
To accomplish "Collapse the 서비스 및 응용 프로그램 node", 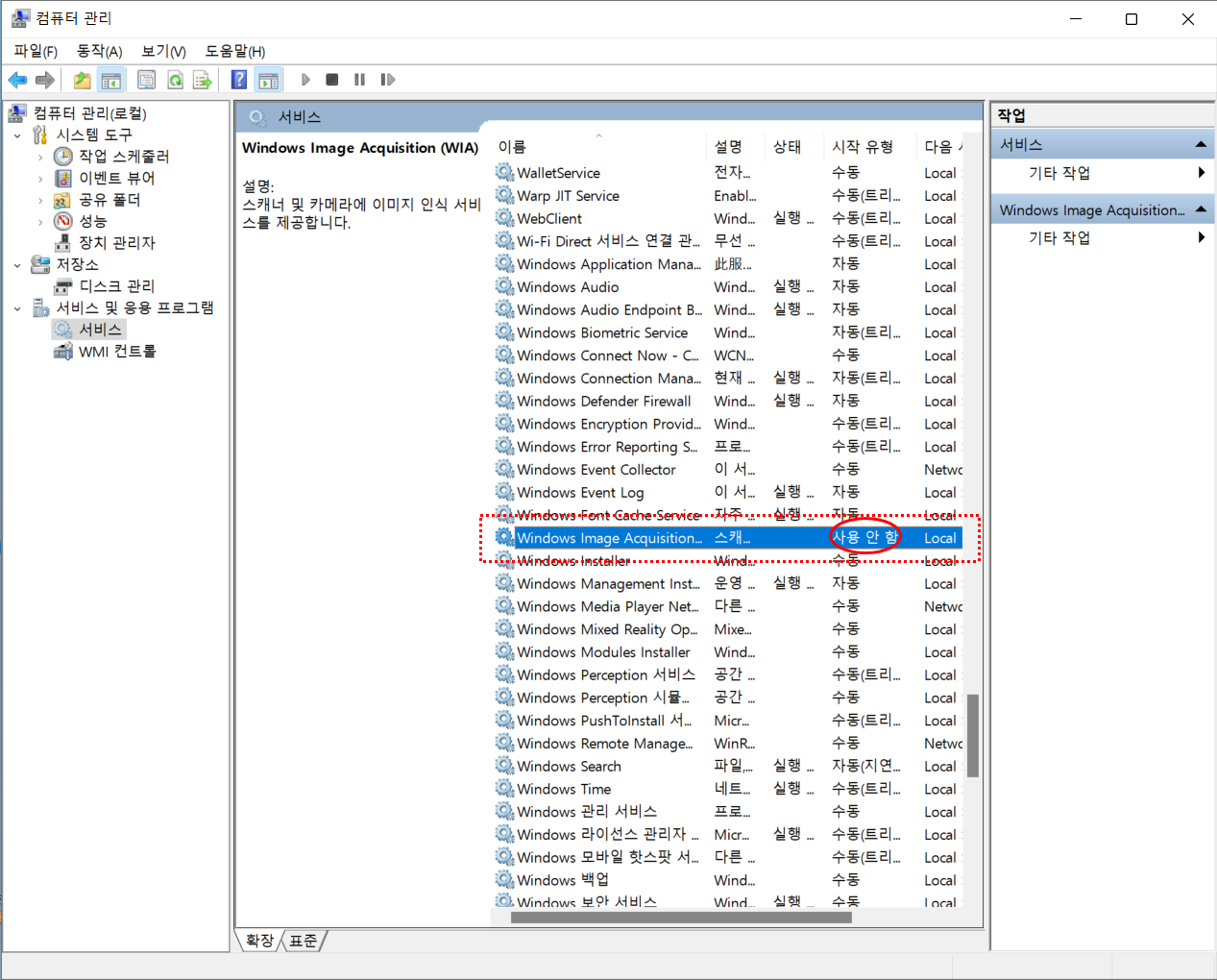I will coord(17,308).
